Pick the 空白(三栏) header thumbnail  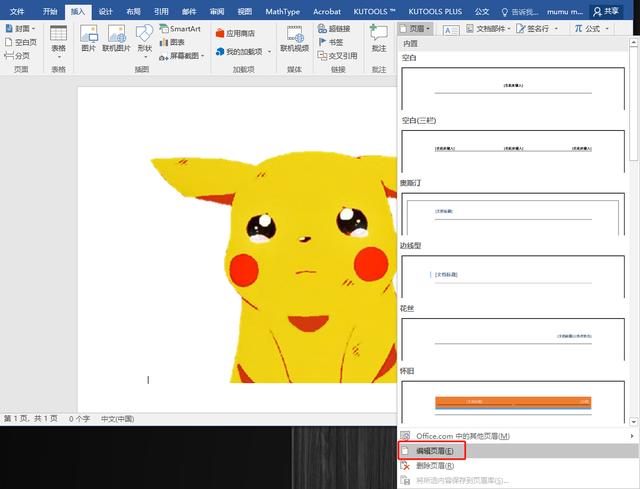(x=513, y=151)
